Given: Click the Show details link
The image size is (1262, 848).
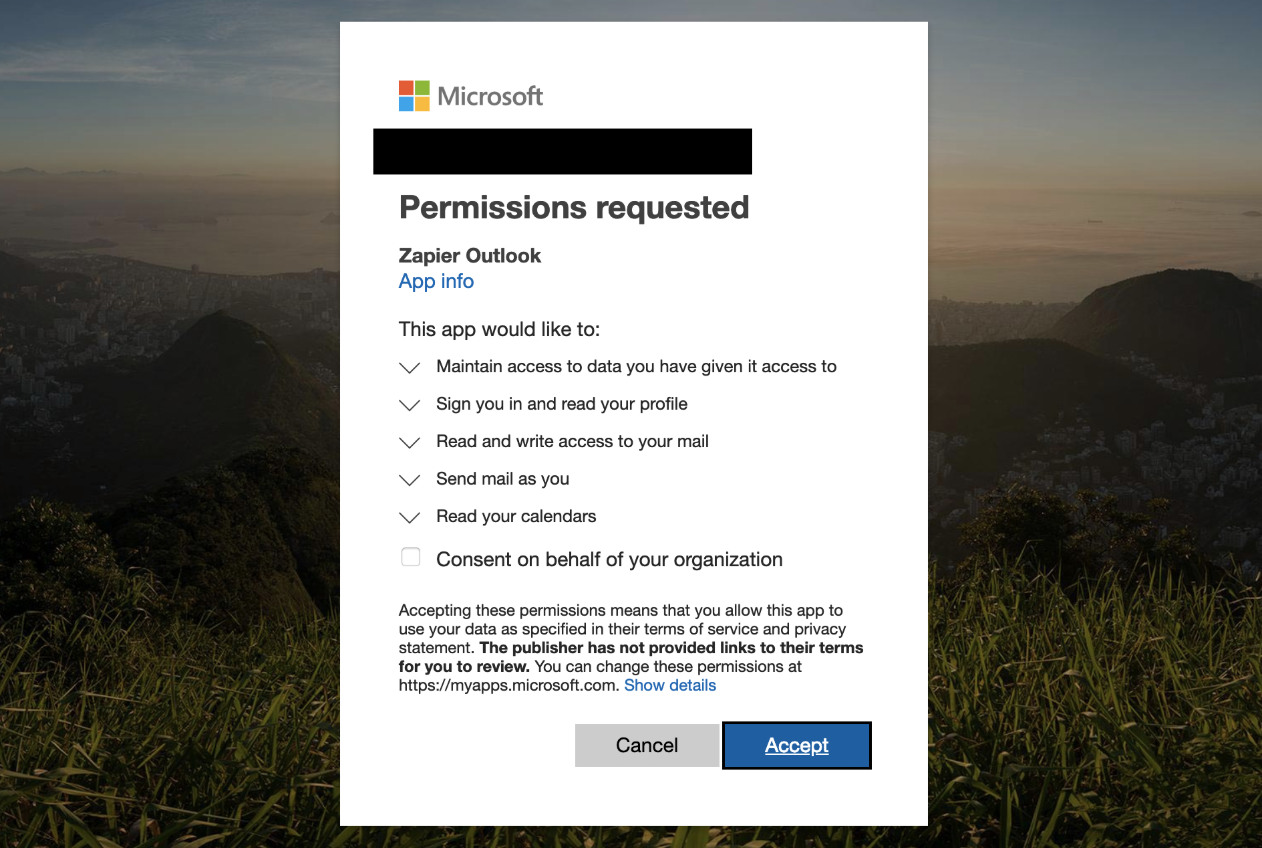Looking at the screenshot, I should [670, 685].
